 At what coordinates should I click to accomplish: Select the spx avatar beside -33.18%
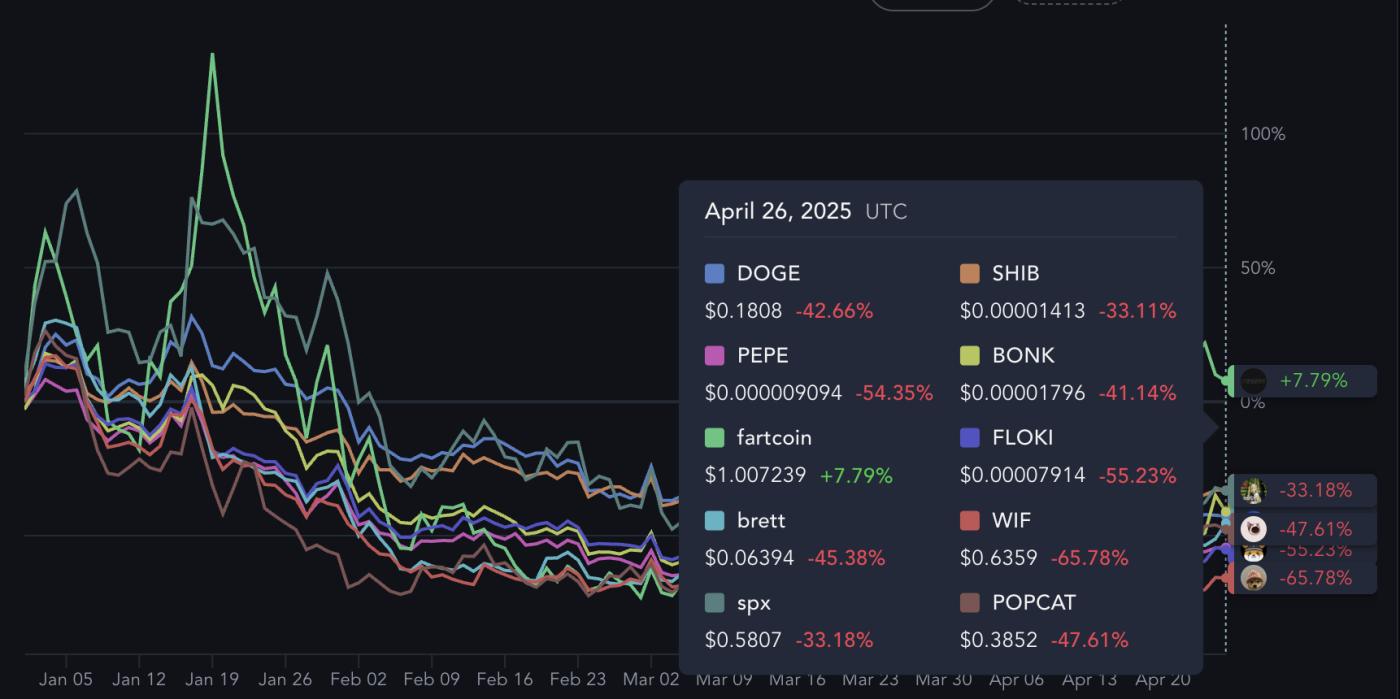click(x=1252, y=491)
